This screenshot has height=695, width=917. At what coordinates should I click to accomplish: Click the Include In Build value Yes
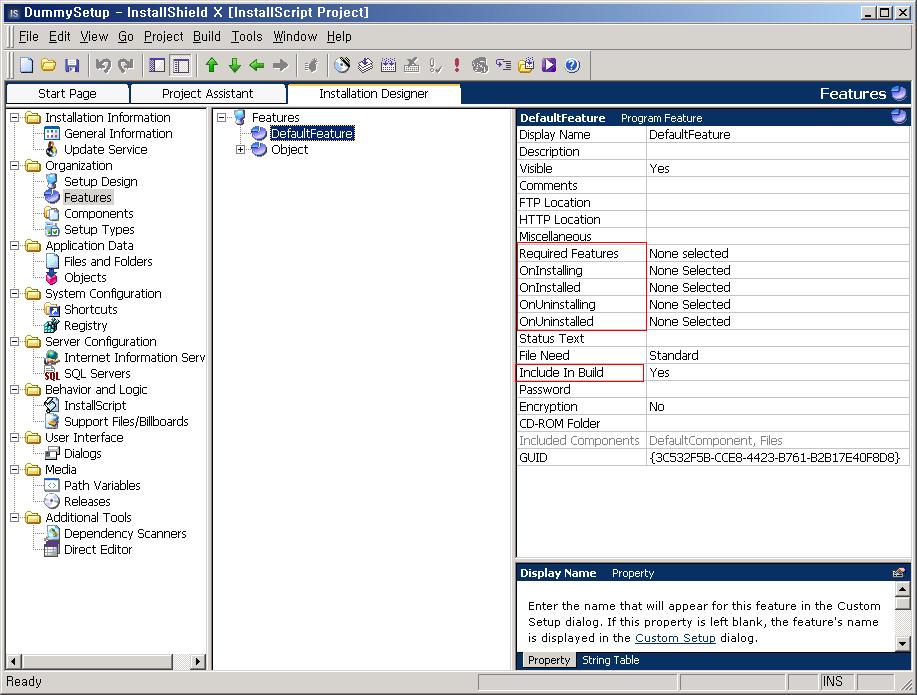778,372
